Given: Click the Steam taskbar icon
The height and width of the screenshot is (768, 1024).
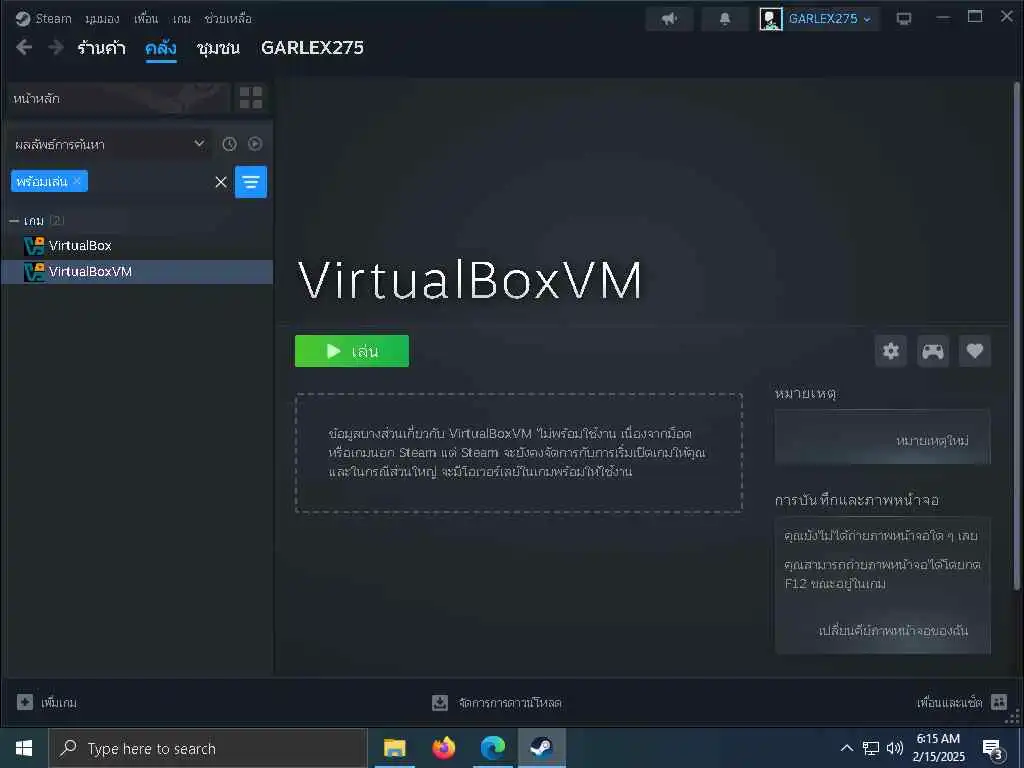Looking at the screenshot, I should 541,748.
